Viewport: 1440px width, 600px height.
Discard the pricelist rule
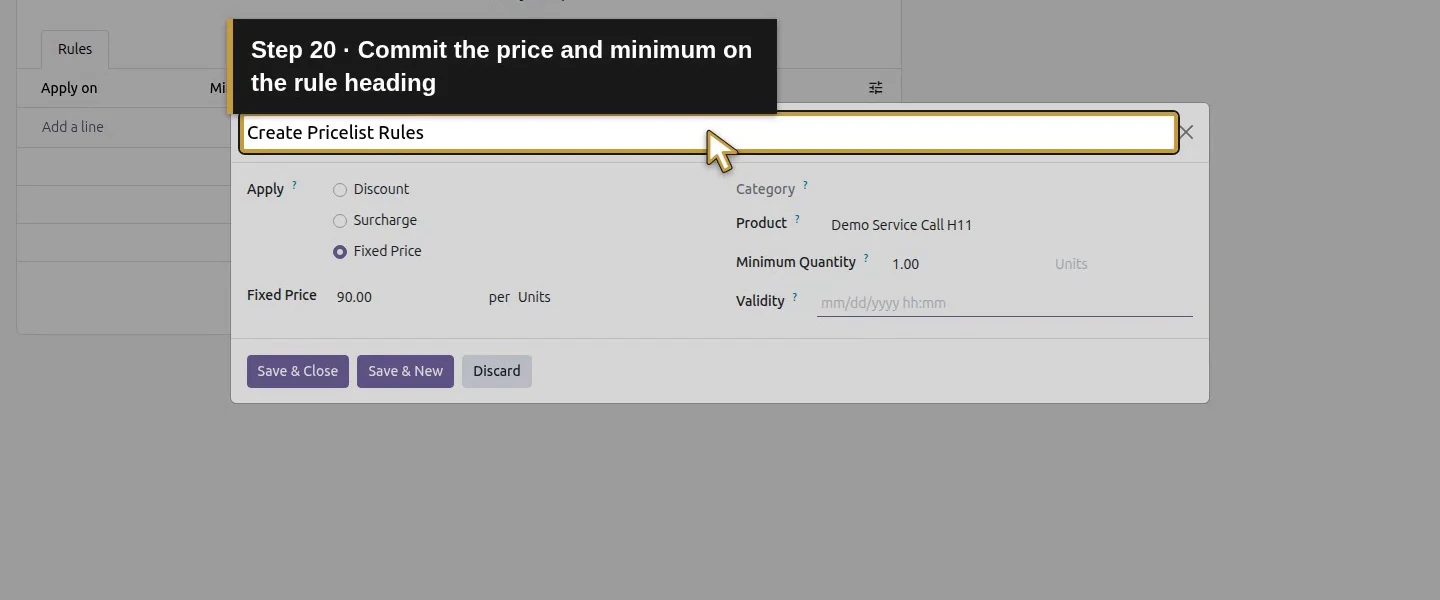click(497, 371)
